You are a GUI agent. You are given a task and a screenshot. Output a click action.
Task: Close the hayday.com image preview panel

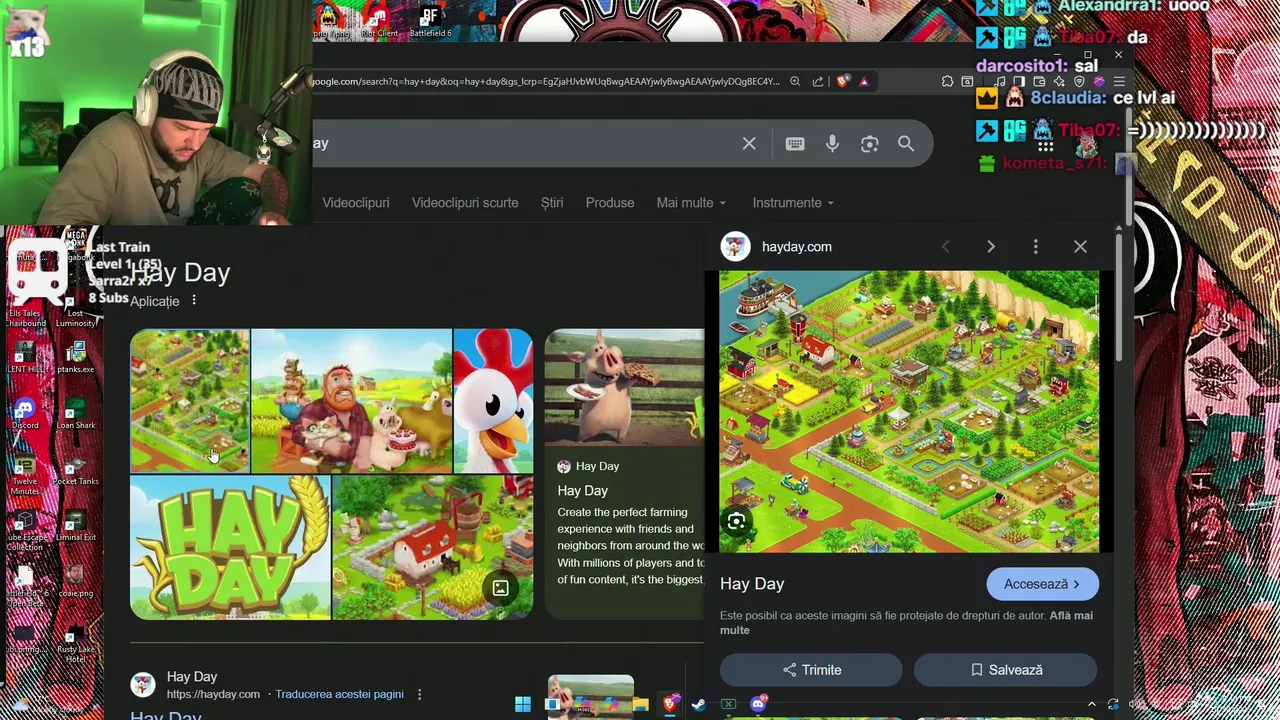click(1080, 246)
